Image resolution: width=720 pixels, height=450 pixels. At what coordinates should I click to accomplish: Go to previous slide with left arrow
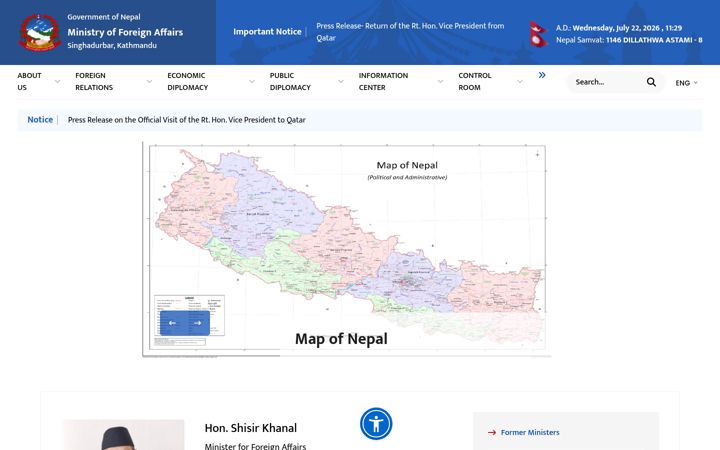pyautogui.click(x=172, y=323)
